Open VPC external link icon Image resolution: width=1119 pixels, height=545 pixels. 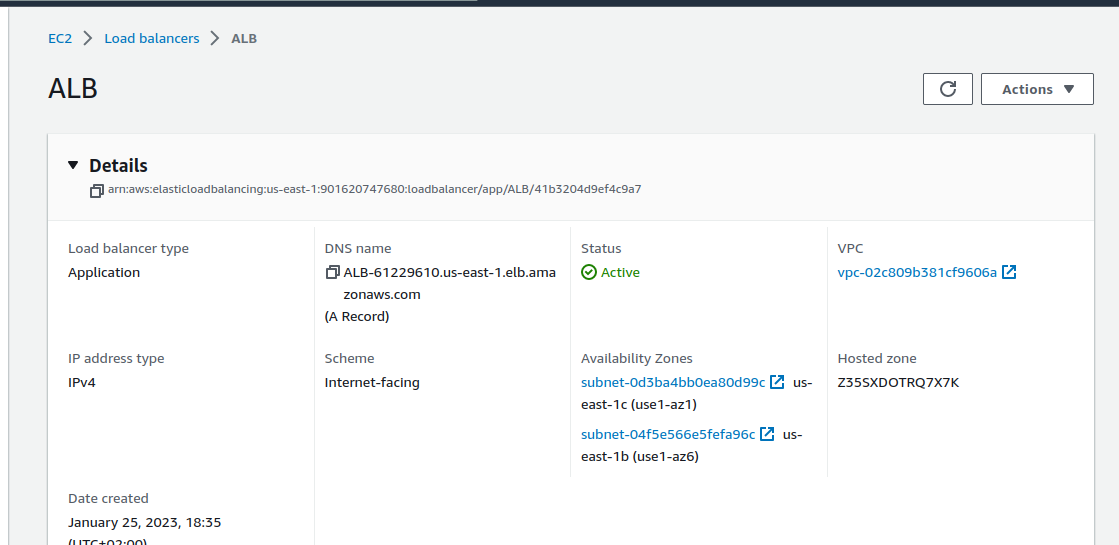[x=1009, y=272]
